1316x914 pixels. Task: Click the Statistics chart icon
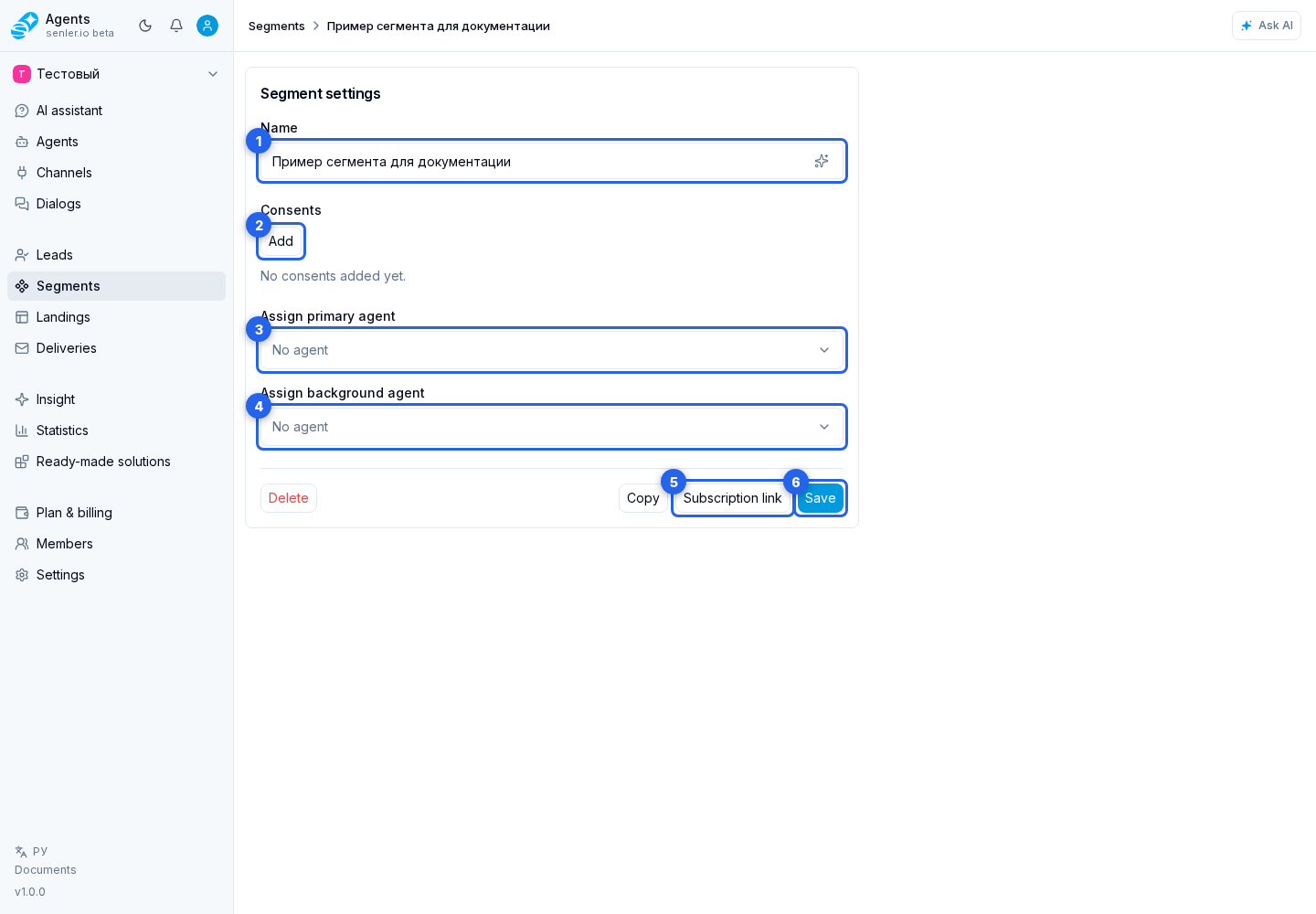[22, 430]
